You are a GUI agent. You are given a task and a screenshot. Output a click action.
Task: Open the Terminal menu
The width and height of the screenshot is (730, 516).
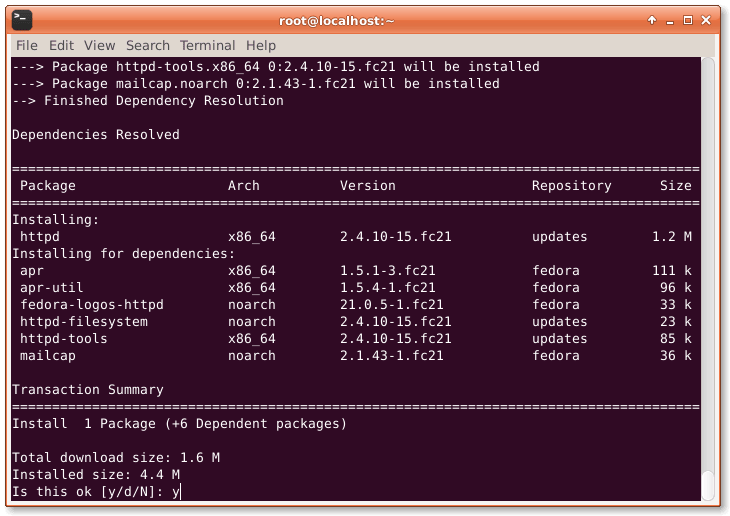click(x=207, y=45)
